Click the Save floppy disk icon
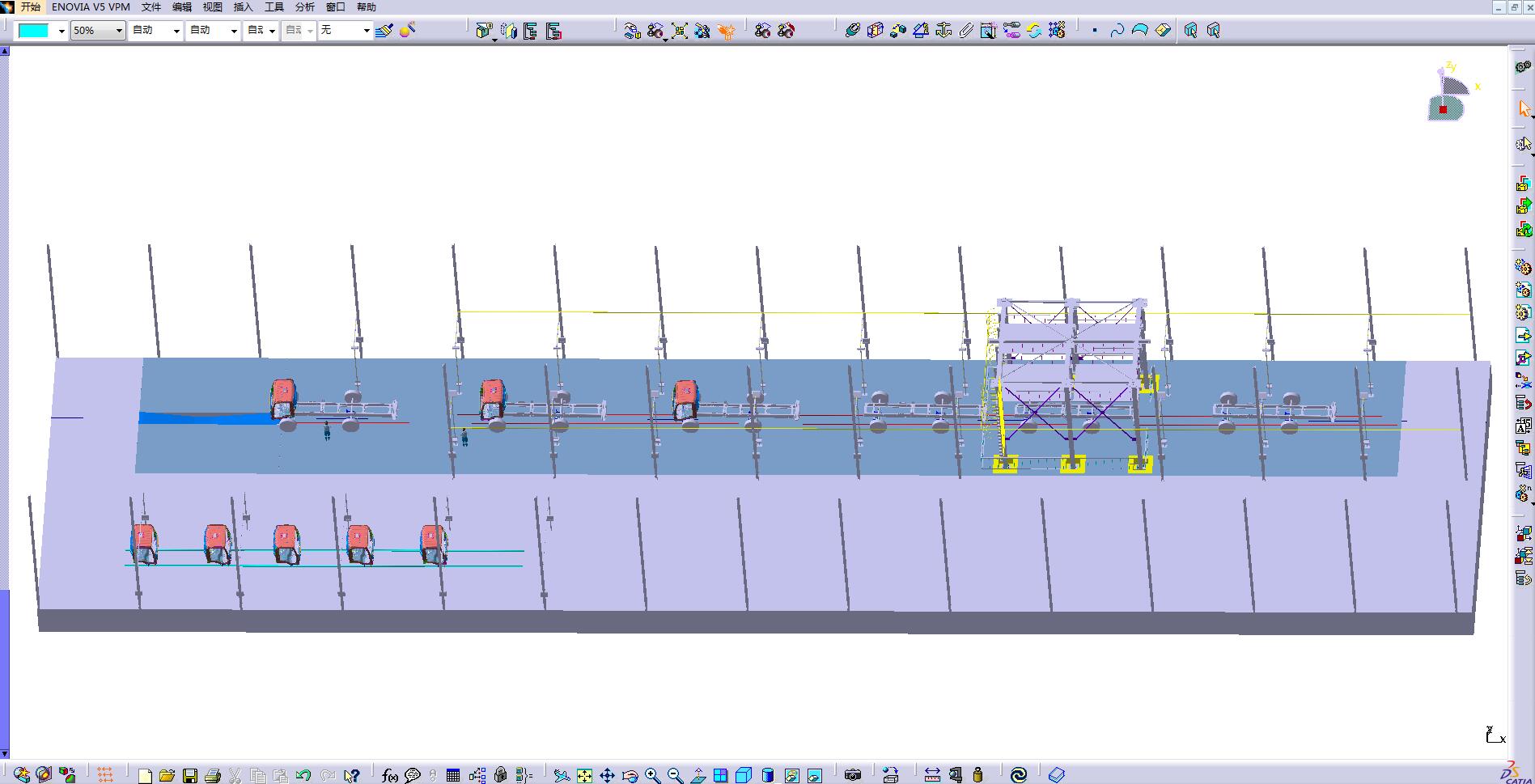Screen dimensions: 1535x784 (190, 775)
